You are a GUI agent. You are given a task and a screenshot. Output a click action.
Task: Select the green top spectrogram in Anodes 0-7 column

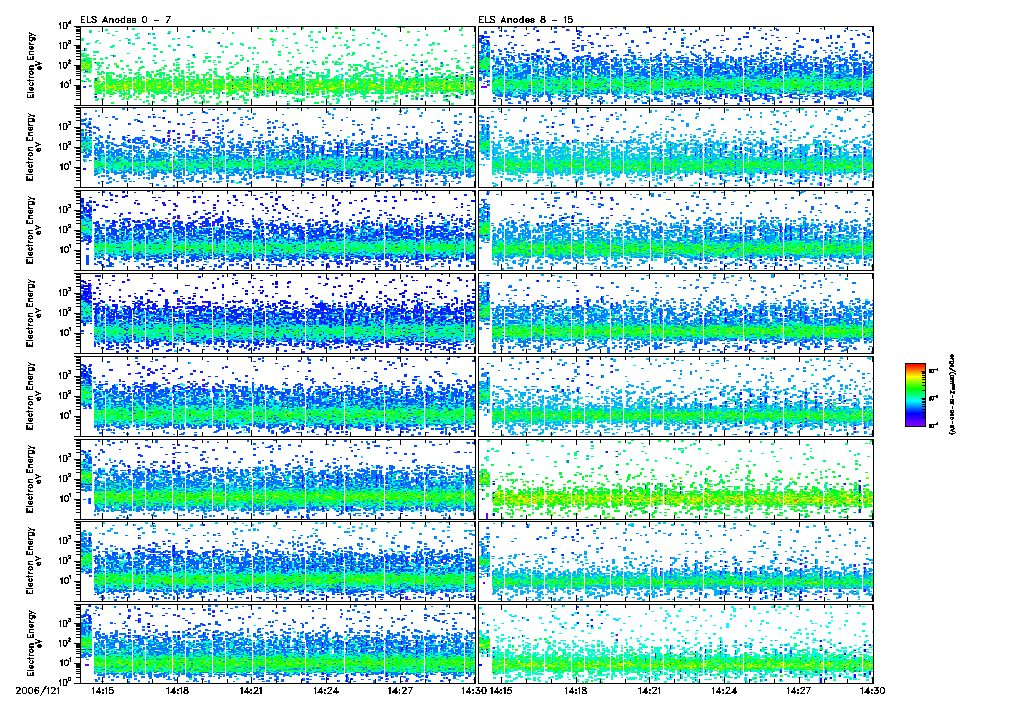[x=277, y=66]
